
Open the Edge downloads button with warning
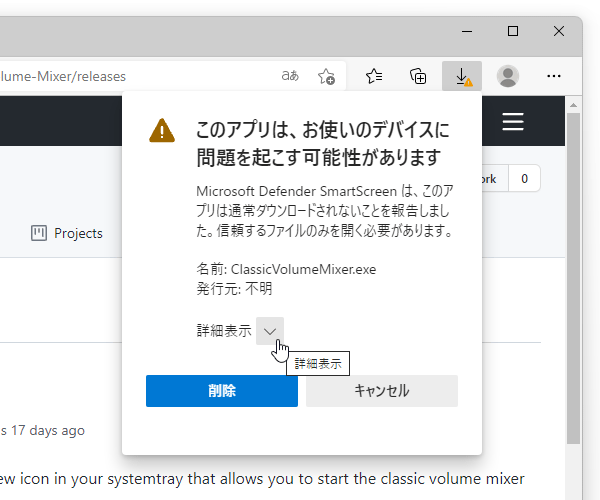tap(461, 76)
